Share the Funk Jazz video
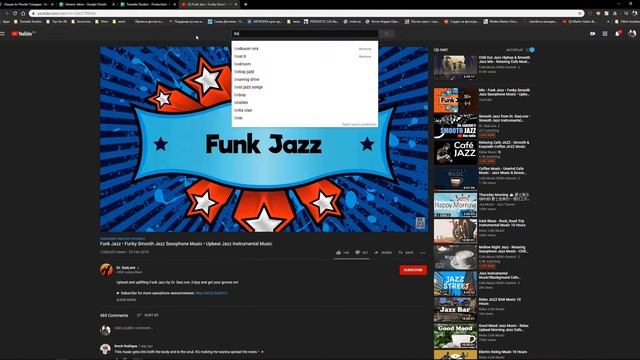 (383, 253)
